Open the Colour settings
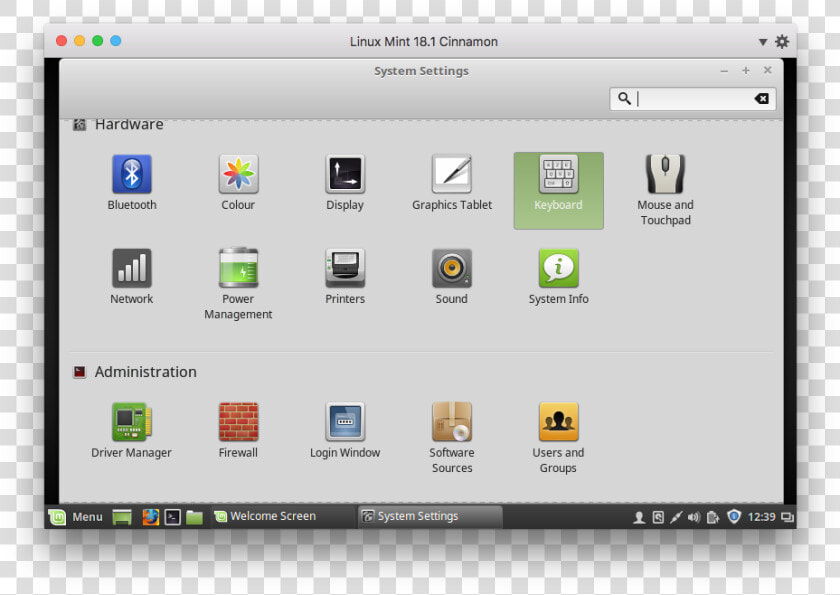This screenshot has width=840, height=595. 238,183
